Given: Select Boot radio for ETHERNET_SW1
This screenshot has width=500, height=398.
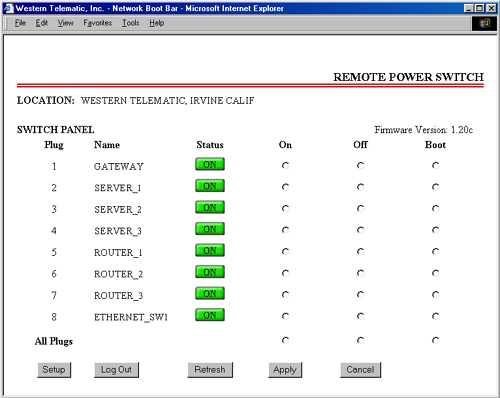Looking at the screenshot, I should pyautogui.click(x=435, y=316).
